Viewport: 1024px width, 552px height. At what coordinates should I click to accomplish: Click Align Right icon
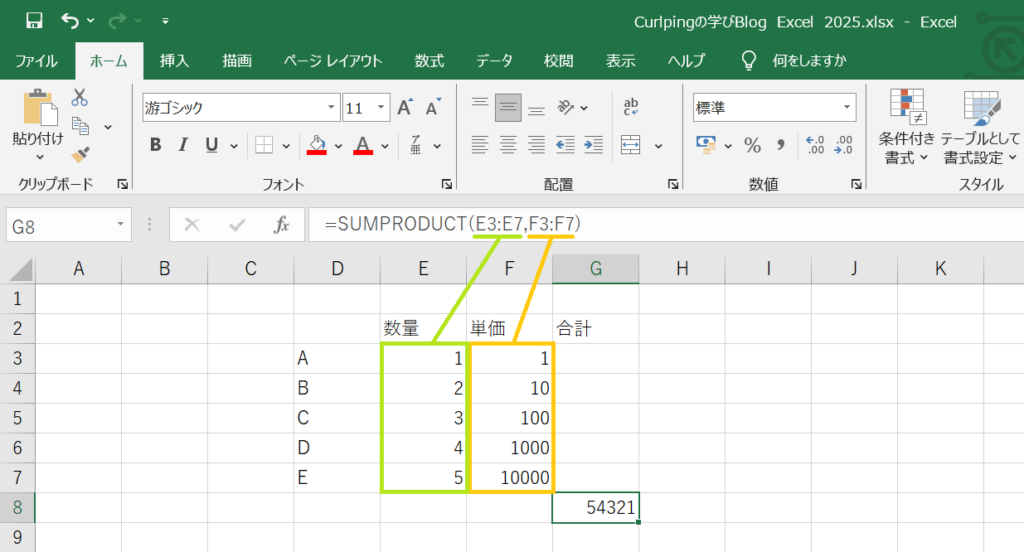tap(536, 145)
